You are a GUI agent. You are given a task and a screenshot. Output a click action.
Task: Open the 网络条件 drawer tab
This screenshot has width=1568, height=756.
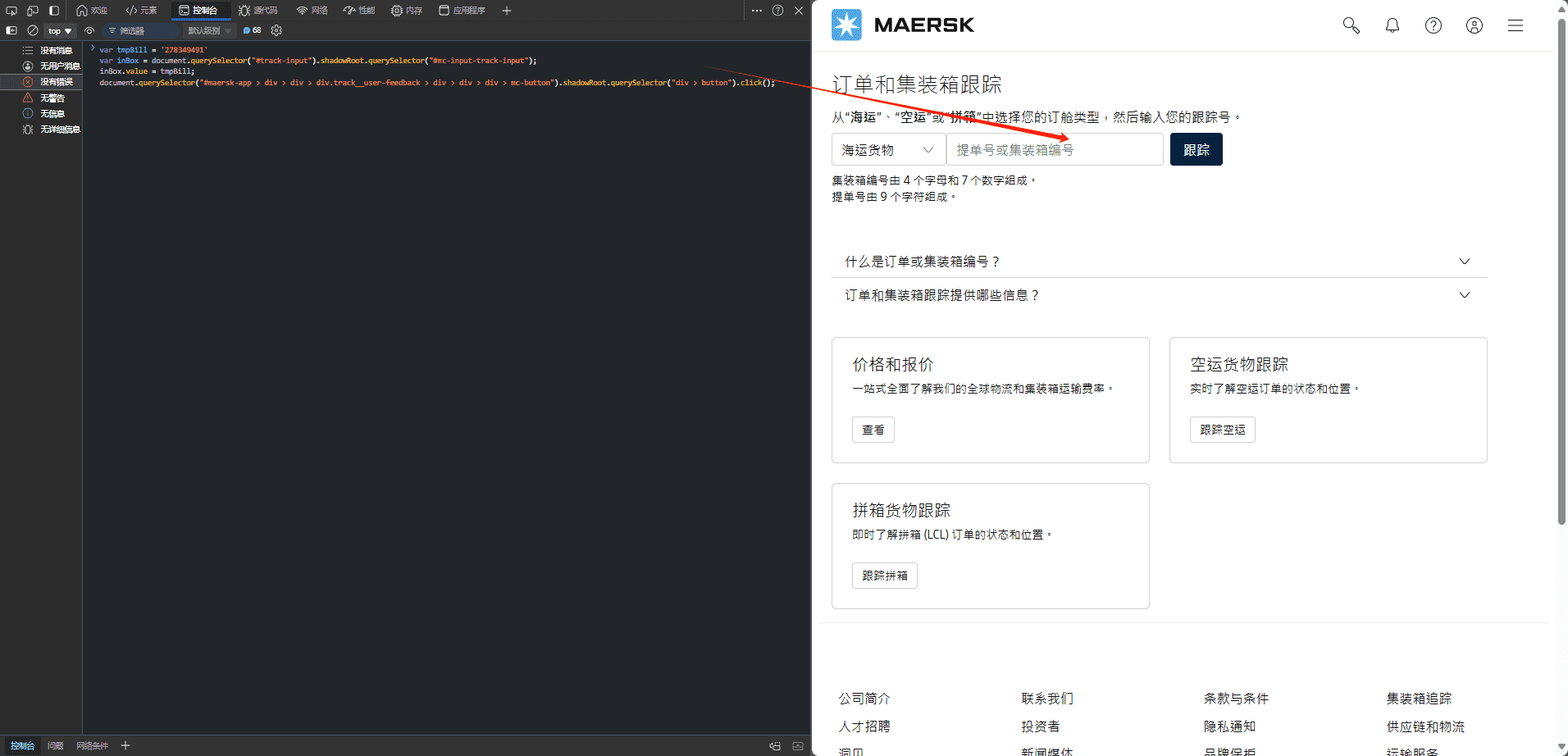[x=92, y=745]
